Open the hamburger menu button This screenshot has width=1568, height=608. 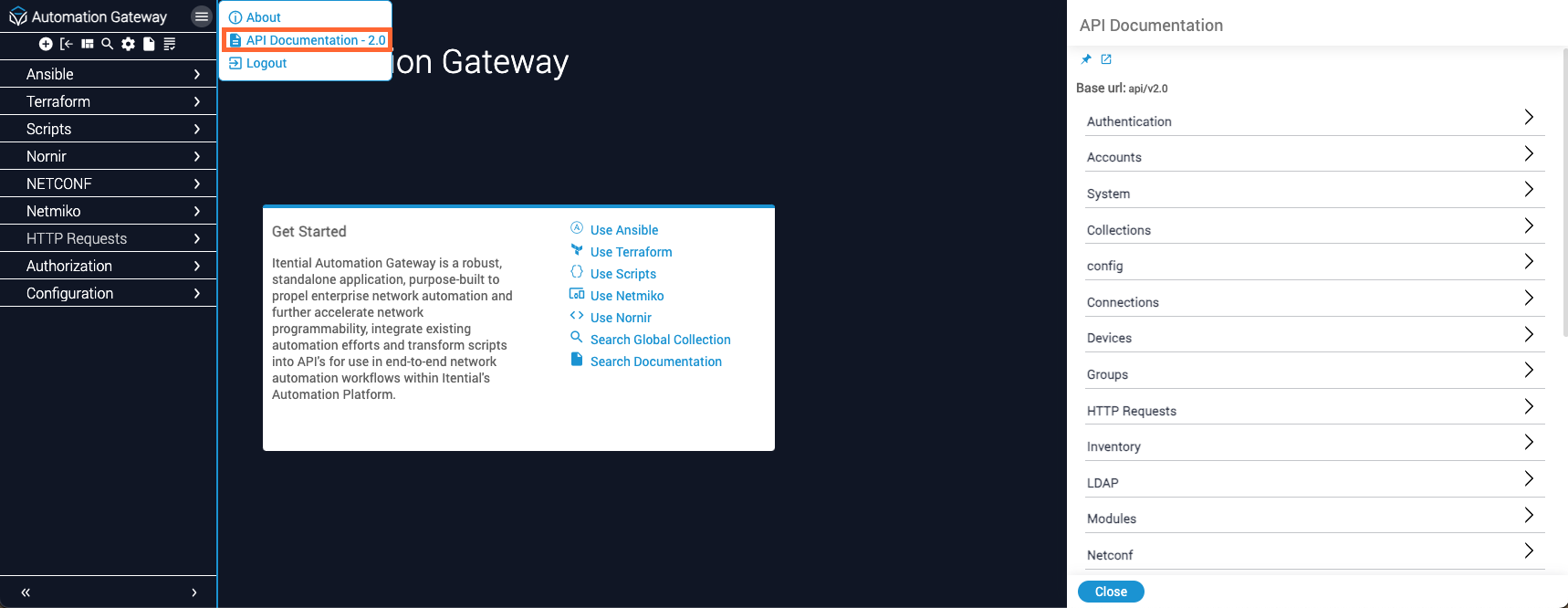(202, 16)
